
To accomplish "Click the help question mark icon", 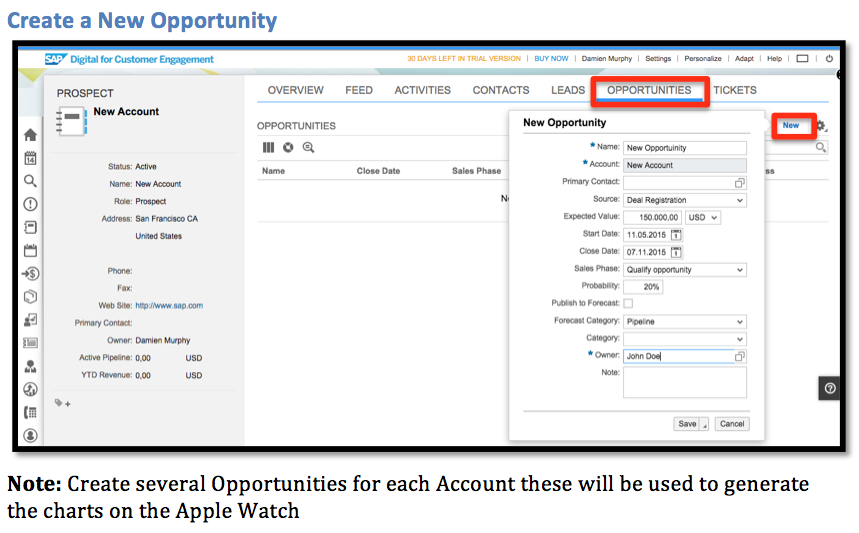I will 830,388.
